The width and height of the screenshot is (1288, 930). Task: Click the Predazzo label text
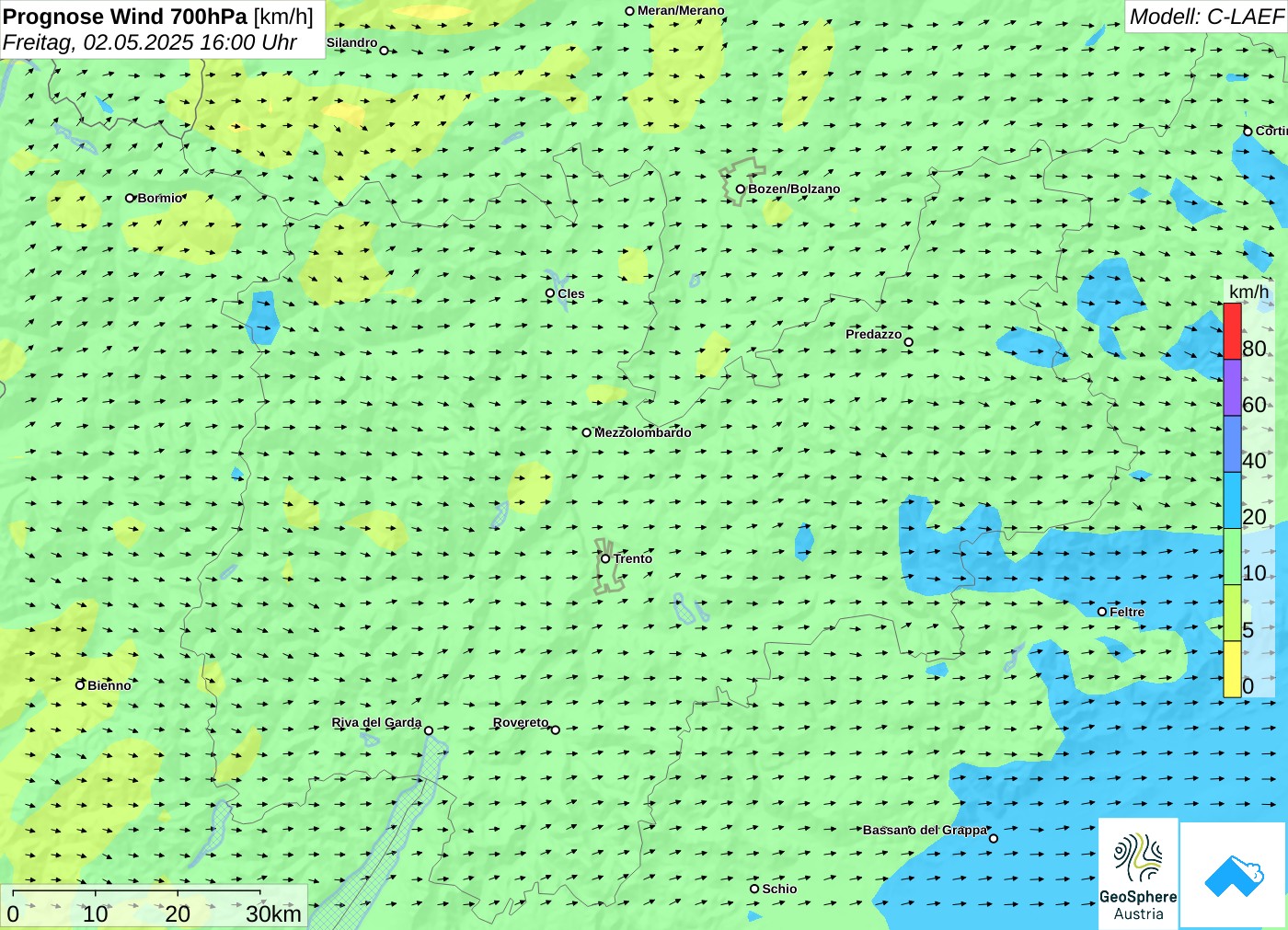pyautogui.click(x=874, y=334)
